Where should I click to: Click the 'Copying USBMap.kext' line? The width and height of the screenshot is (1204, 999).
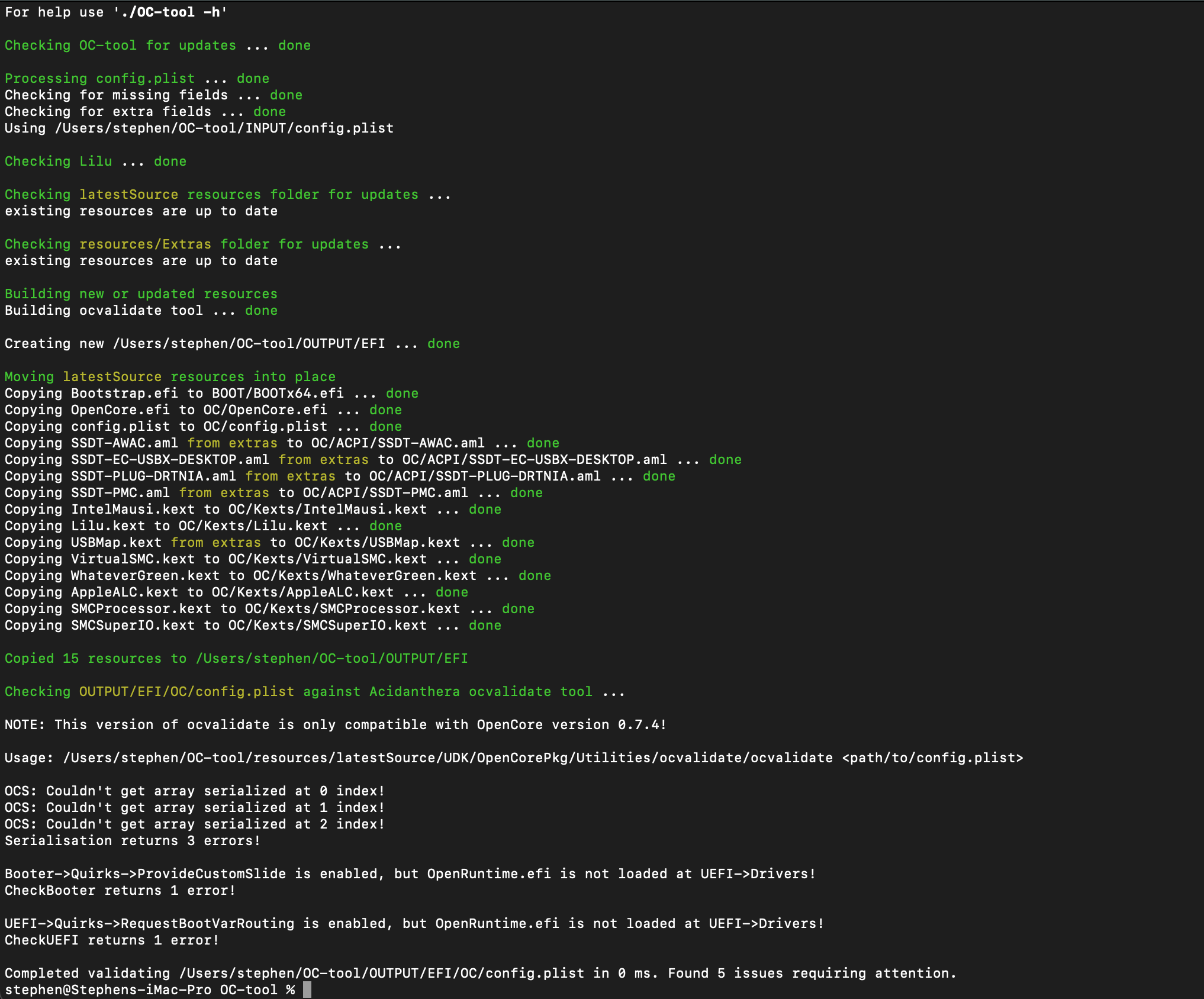coord(269,542)
